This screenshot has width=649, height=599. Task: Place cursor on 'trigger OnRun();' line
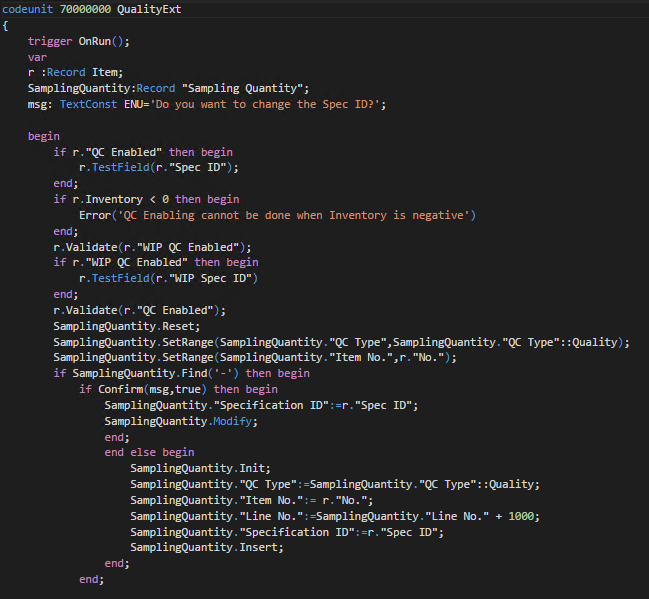[x=79, y=41]
